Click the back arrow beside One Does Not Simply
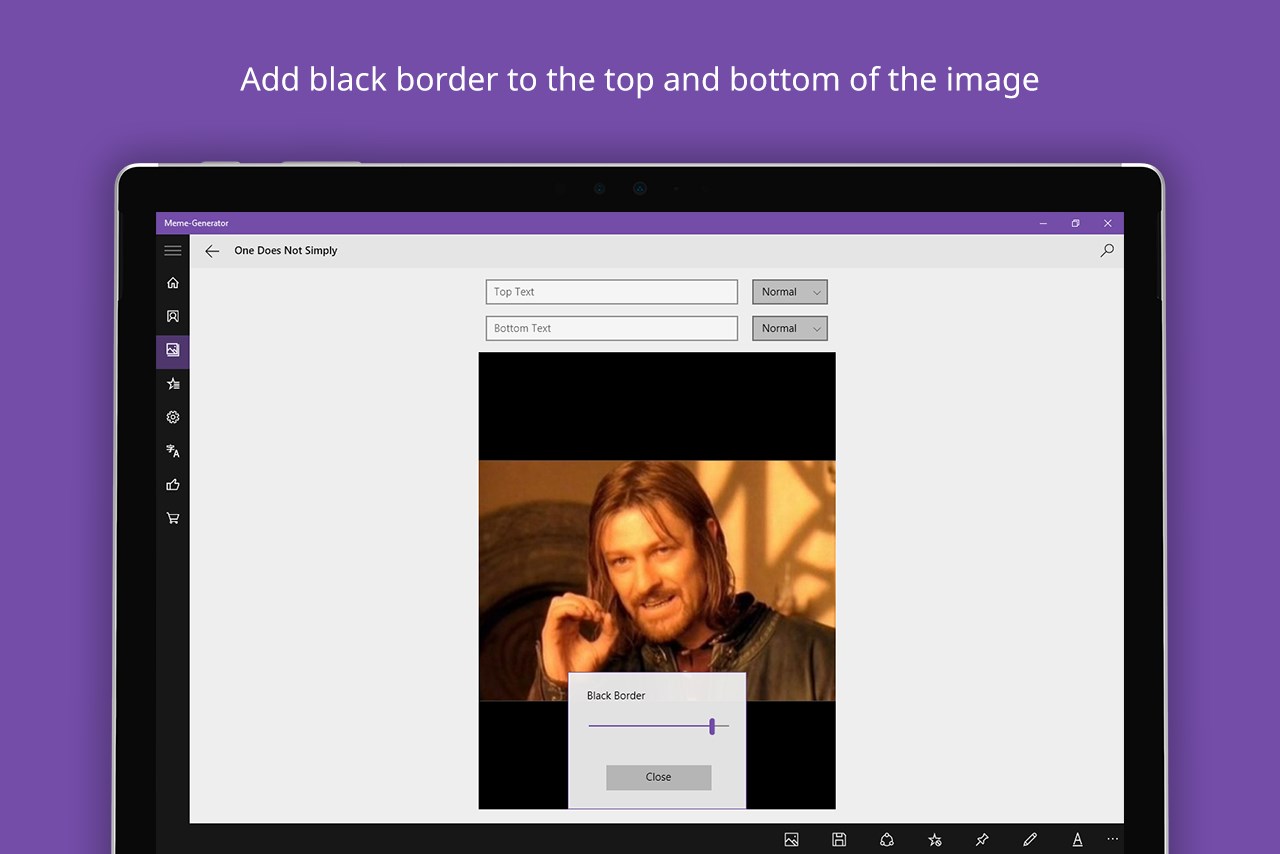Viewport: 1280px width, 854px height. coord(211,251)
